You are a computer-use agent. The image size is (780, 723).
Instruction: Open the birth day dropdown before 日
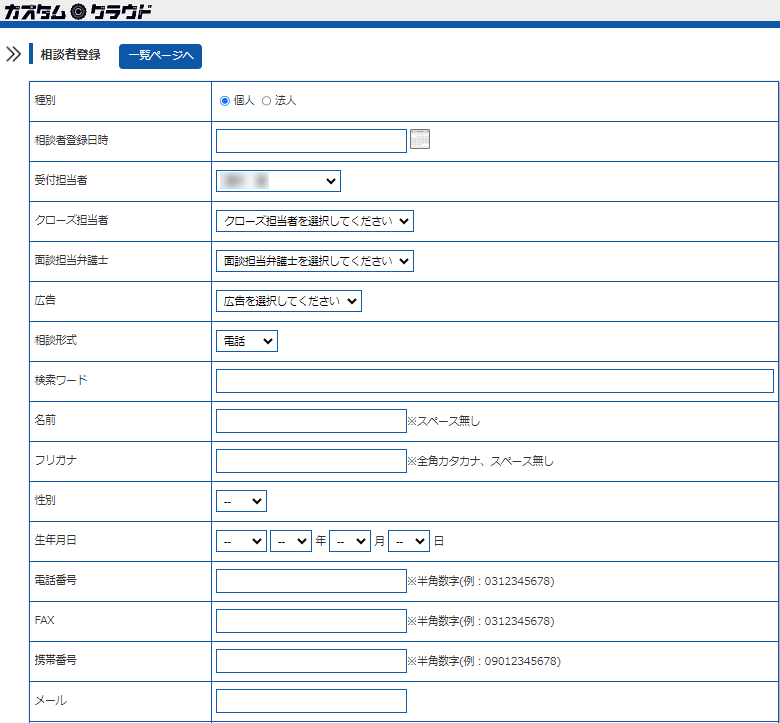pyautogui.click(x=409, y=541)
